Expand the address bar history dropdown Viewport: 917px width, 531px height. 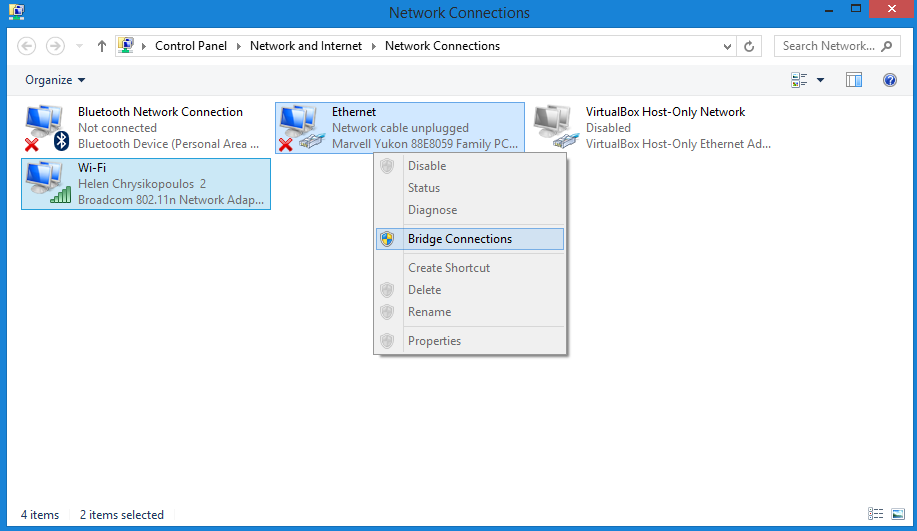click(727, 46)
